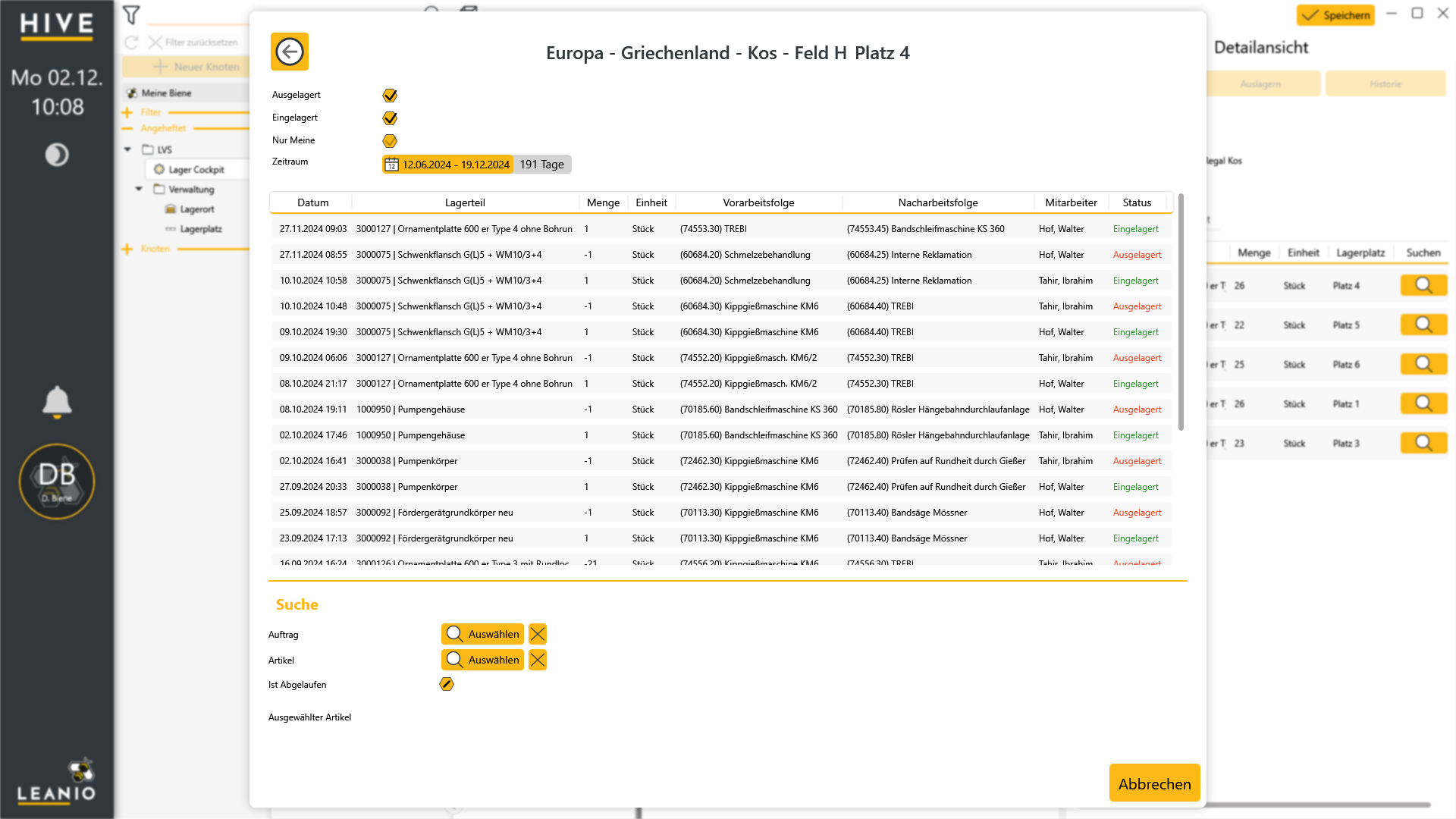Click the HIVE logo

coord(57,26)
